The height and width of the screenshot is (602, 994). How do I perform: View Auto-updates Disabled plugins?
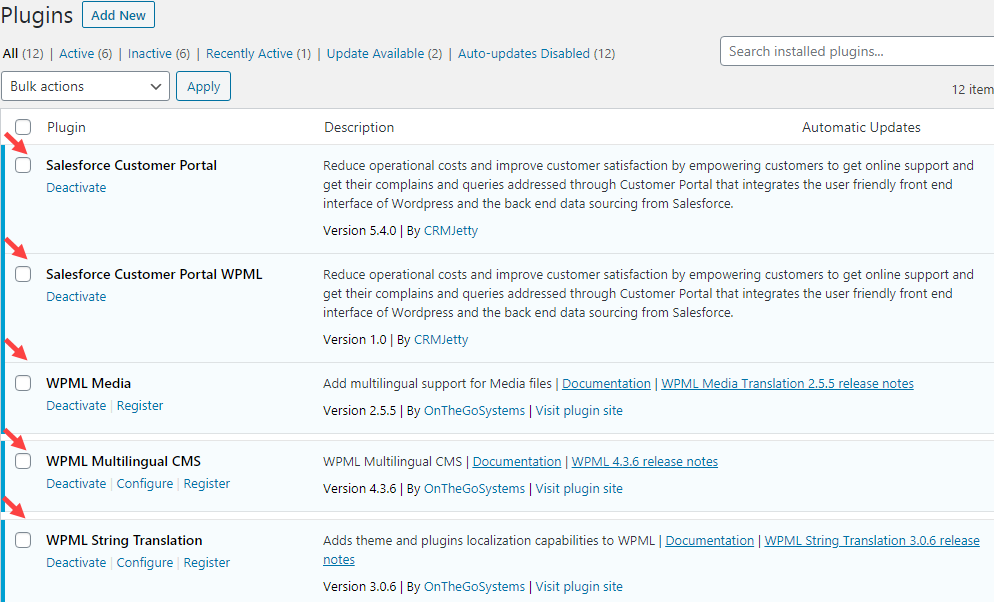click(x=526, y=54)
